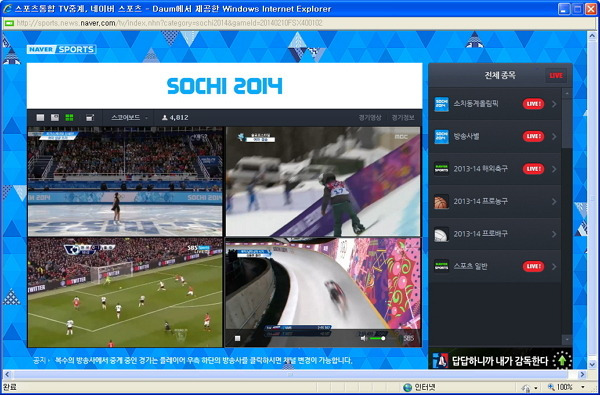Mute the video with speaker icon

(x=364, y=338)
